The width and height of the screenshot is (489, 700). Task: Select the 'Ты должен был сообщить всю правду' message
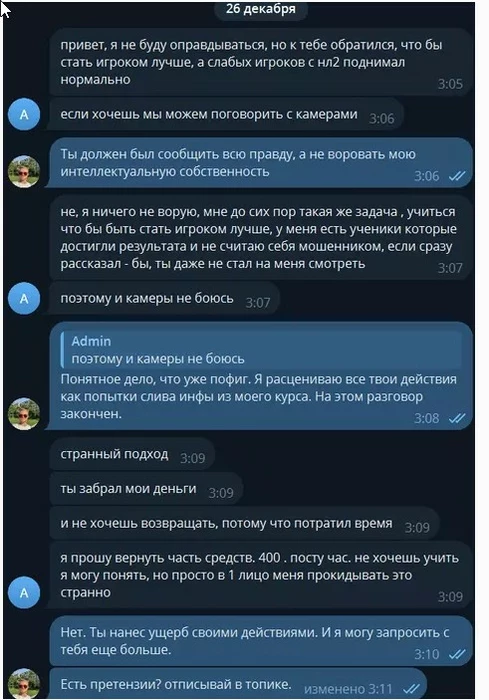click(261, 163)
